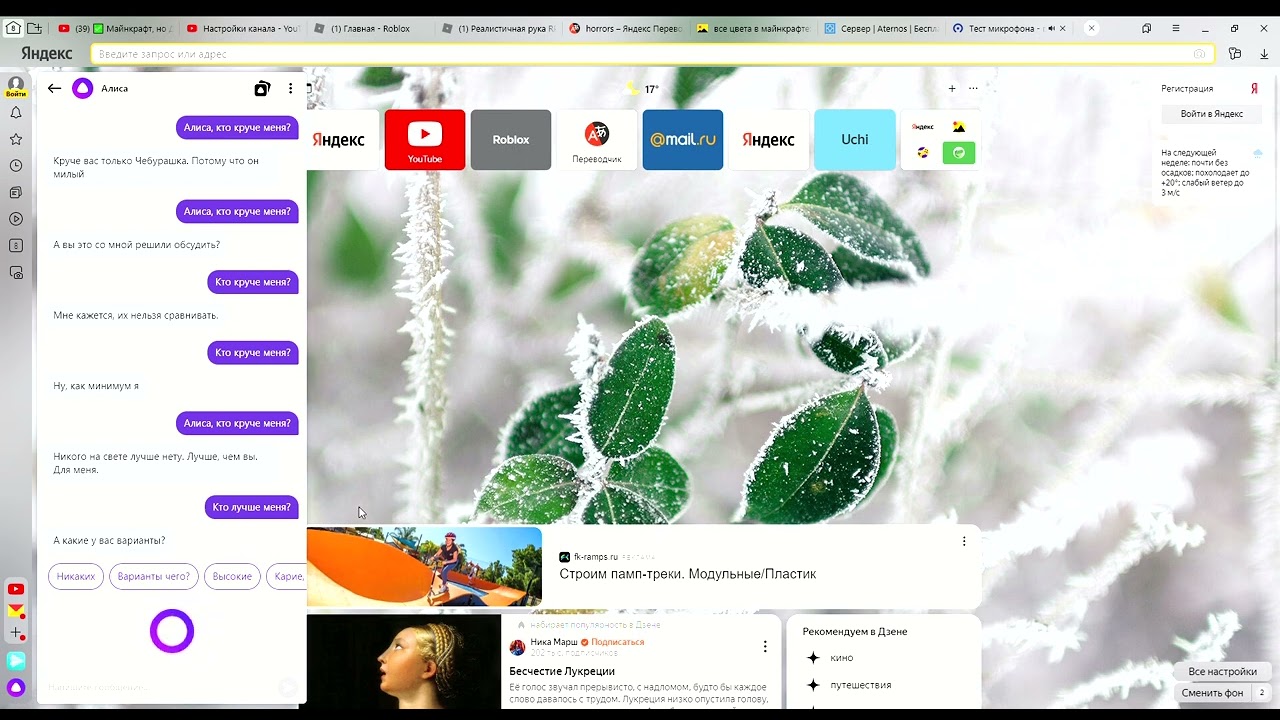Open YouTube tile on tableau

coord(425,140)
